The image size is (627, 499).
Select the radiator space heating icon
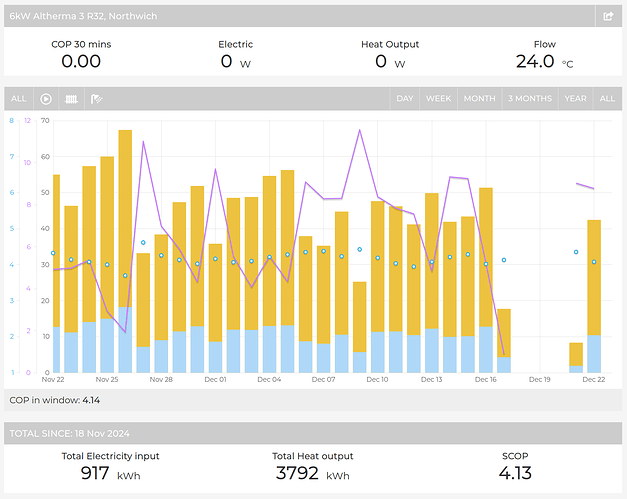coord(72,99)
